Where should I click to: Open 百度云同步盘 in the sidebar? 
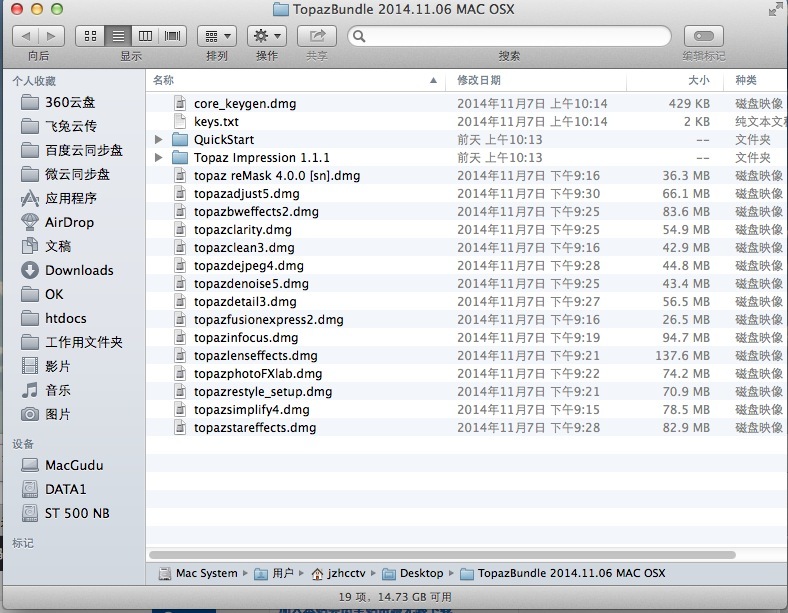tap(74, 150)
